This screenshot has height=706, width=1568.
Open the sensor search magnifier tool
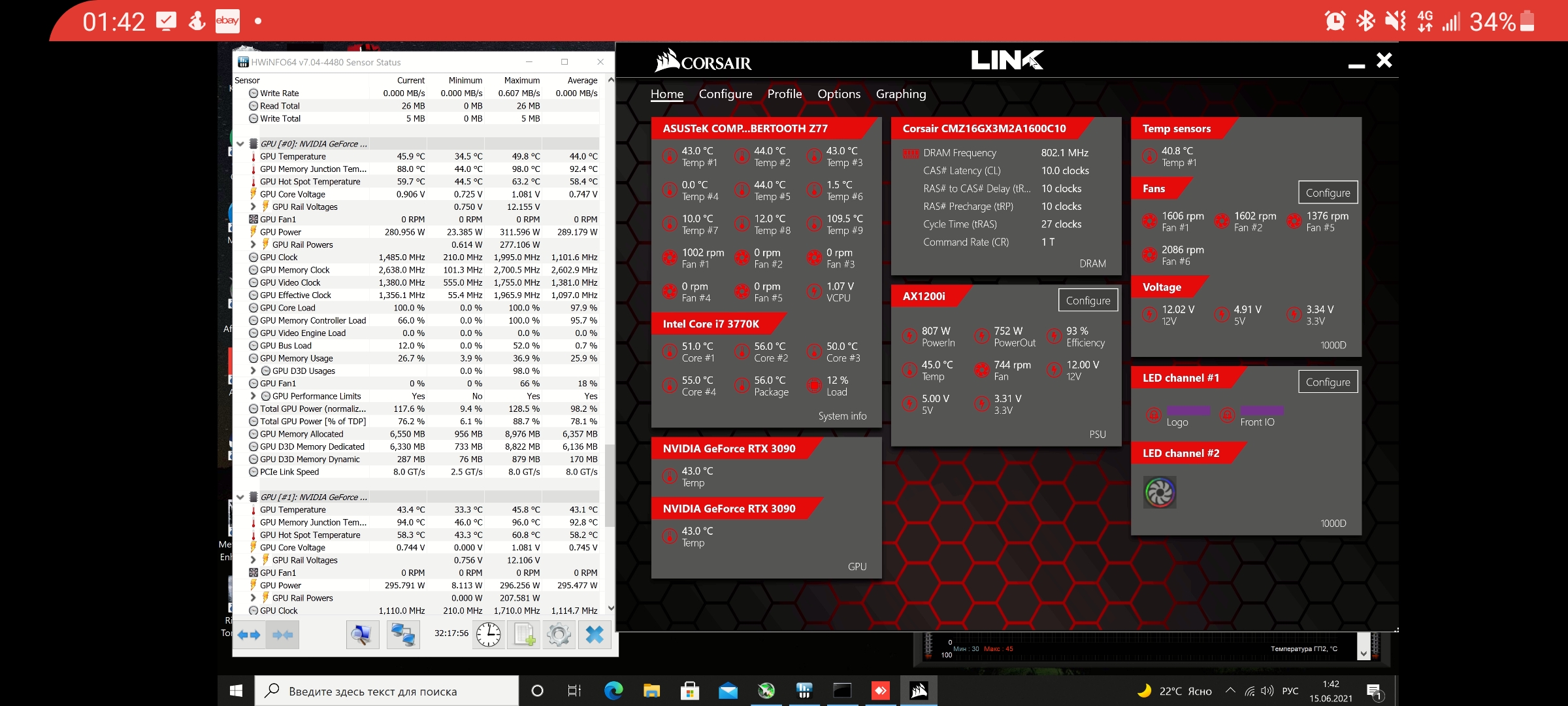[362, 635]
